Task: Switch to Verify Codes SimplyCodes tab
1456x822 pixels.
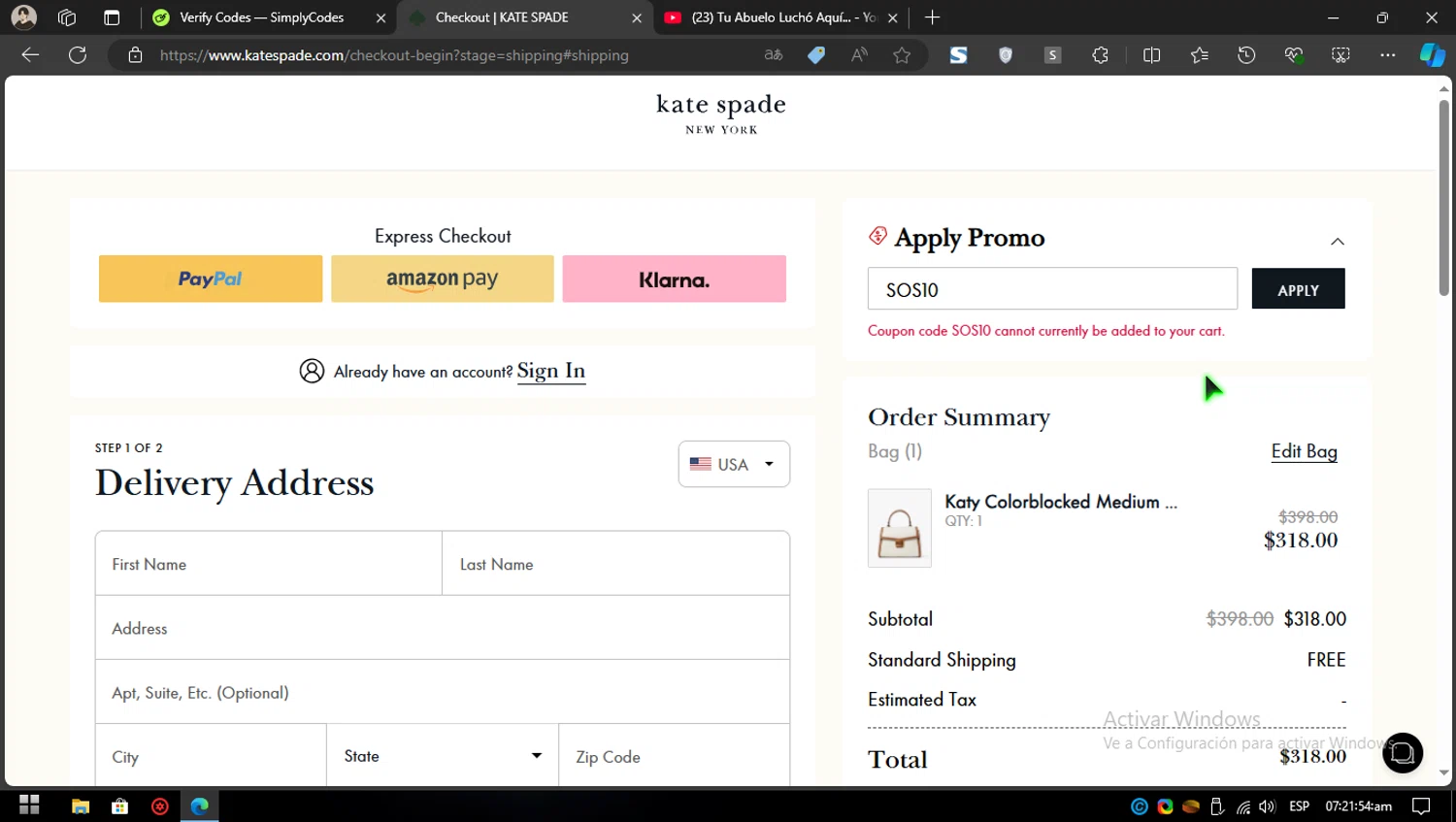Action: point(261,17)
